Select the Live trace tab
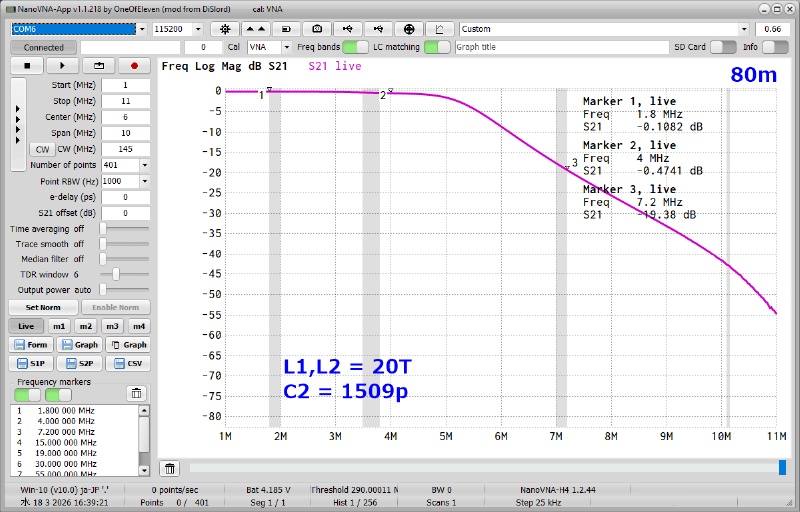Viewport: 800px width, 512px height. [26, 326]
